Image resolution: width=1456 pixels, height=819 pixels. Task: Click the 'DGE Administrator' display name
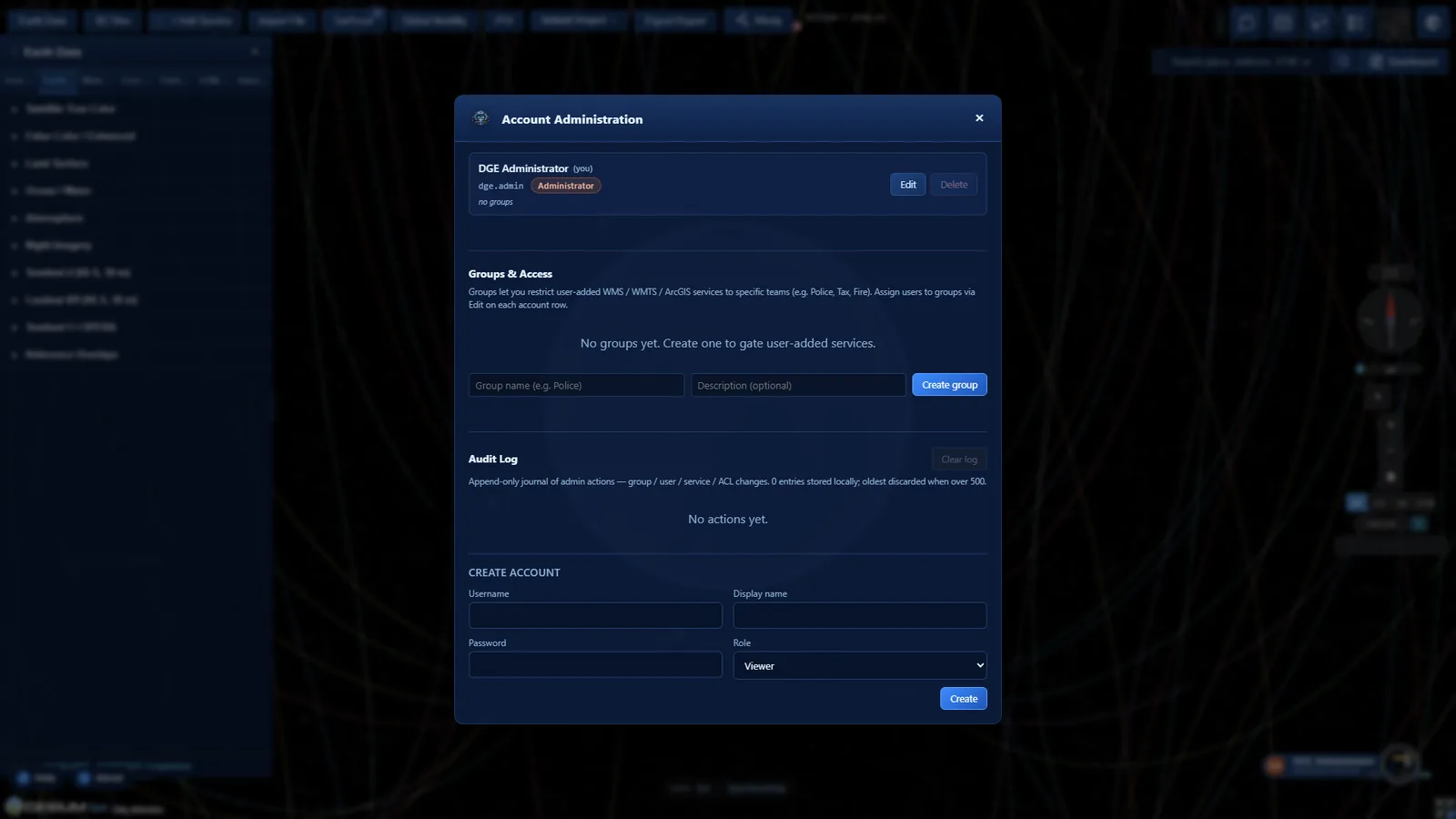523,168
